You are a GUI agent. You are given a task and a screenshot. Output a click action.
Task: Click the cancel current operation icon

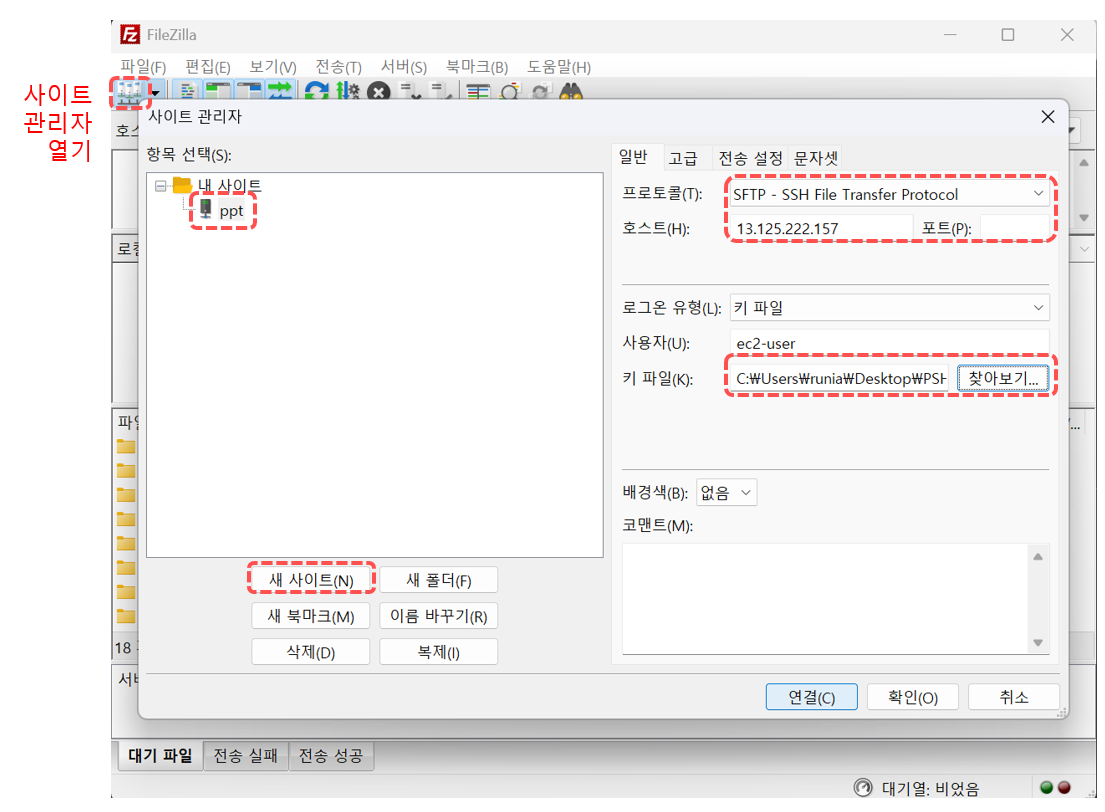coord(378,92)
